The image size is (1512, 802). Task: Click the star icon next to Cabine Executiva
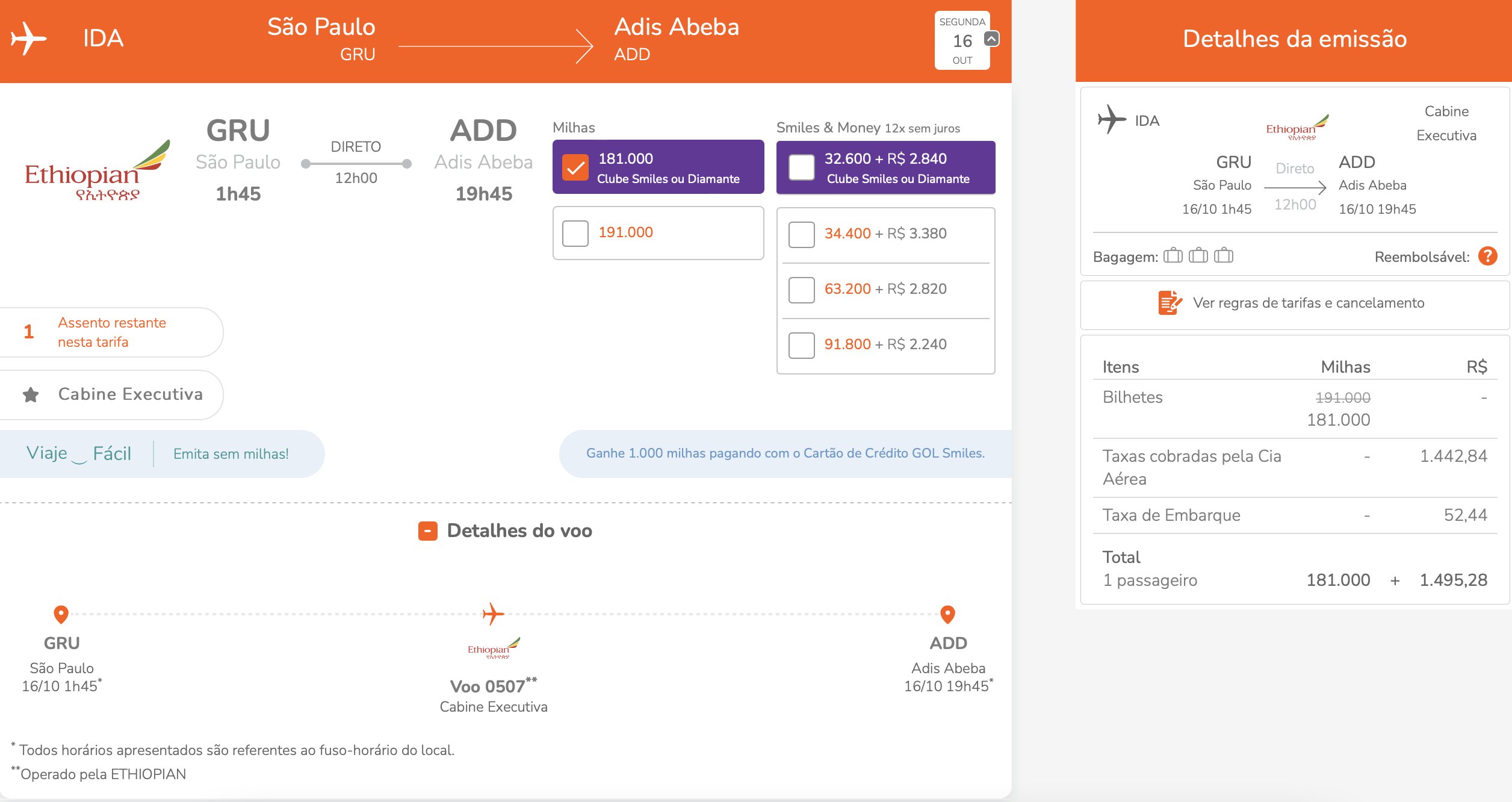click(31, 395)
